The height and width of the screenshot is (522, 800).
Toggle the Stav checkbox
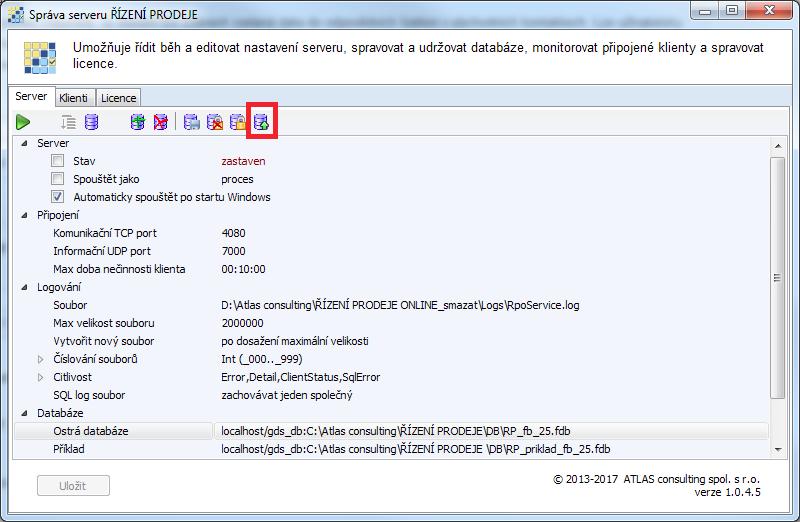pyautogui.click(x=58, y=161)
